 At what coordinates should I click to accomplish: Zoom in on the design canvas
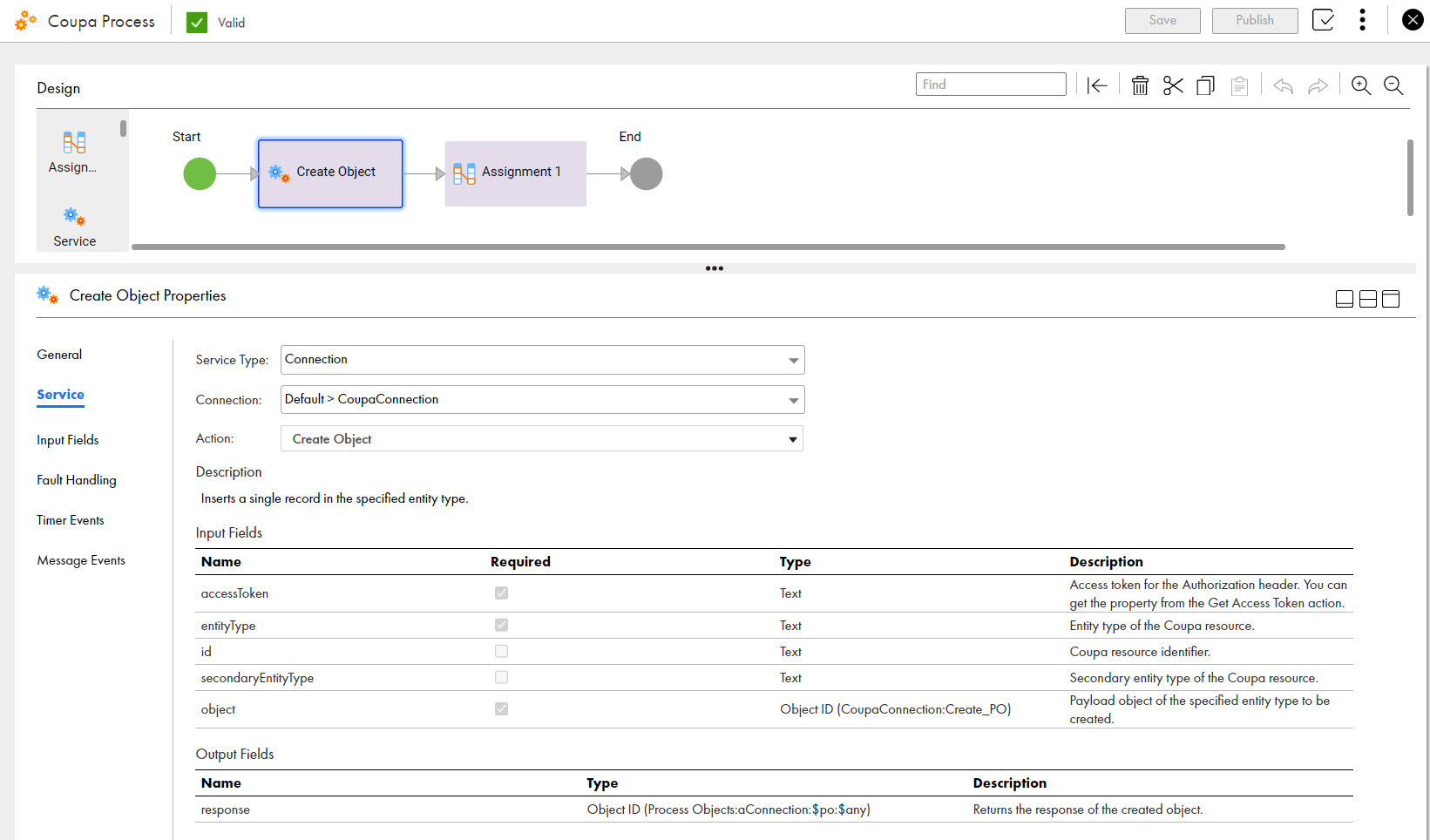1361,85
